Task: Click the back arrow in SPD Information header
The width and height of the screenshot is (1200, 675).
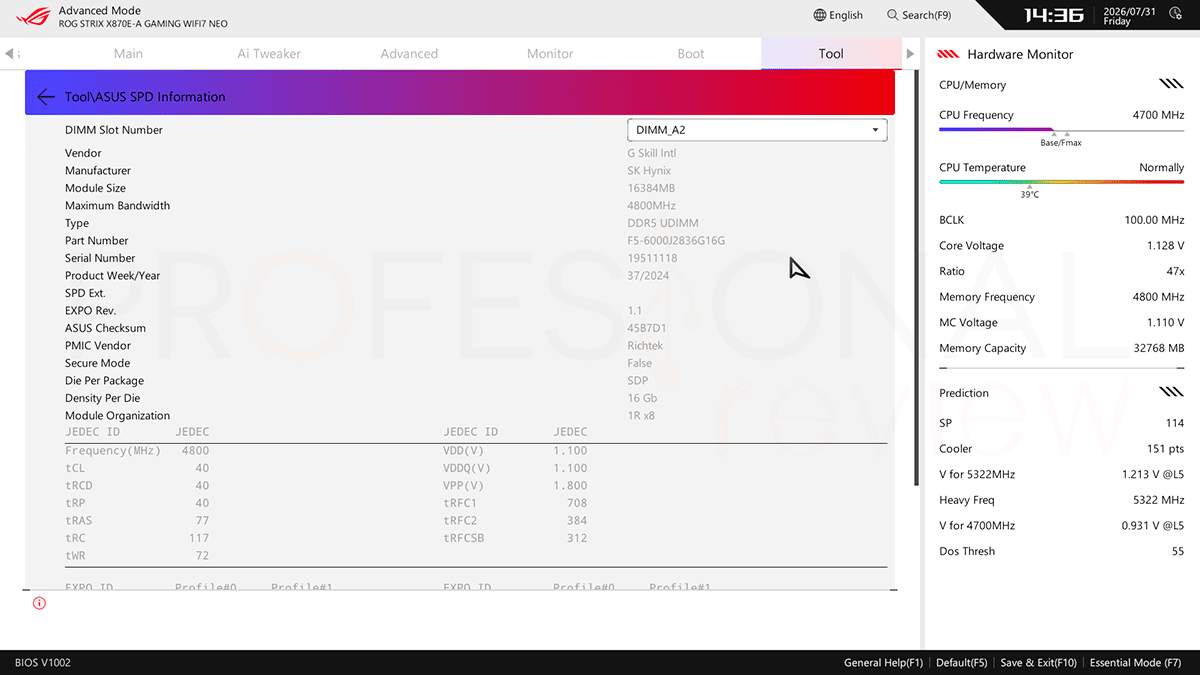Action: point(46,97)
